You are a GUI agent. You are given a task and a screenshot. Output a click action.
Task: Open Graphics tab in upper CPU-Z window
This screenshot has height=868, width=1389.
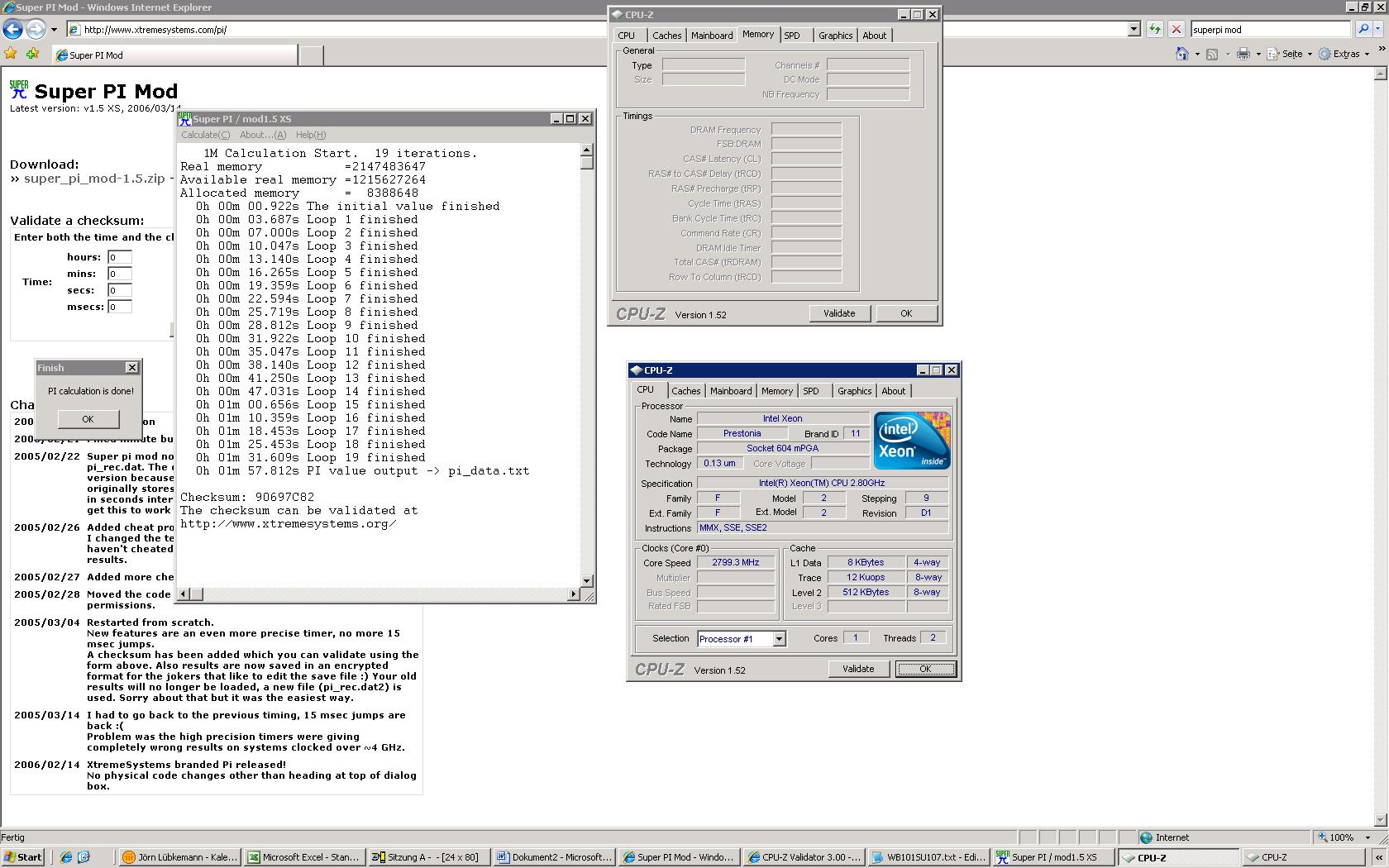click(835, 36)
